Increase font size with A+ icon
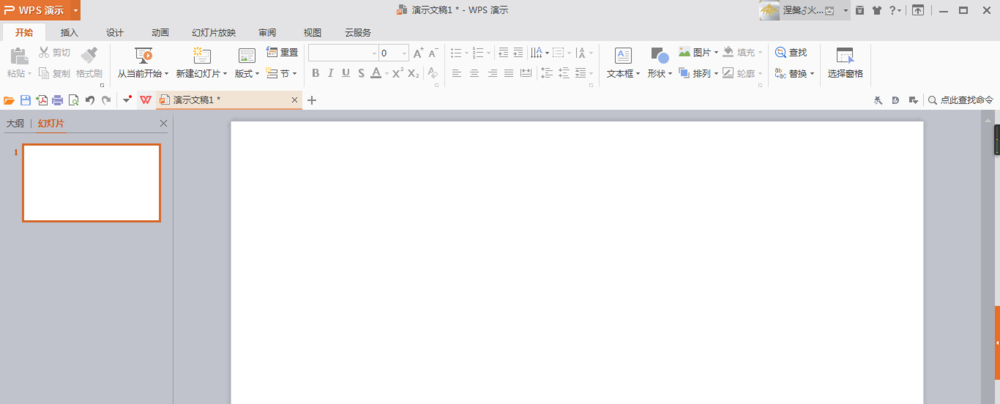1000x404 pixels. (418, 53)
